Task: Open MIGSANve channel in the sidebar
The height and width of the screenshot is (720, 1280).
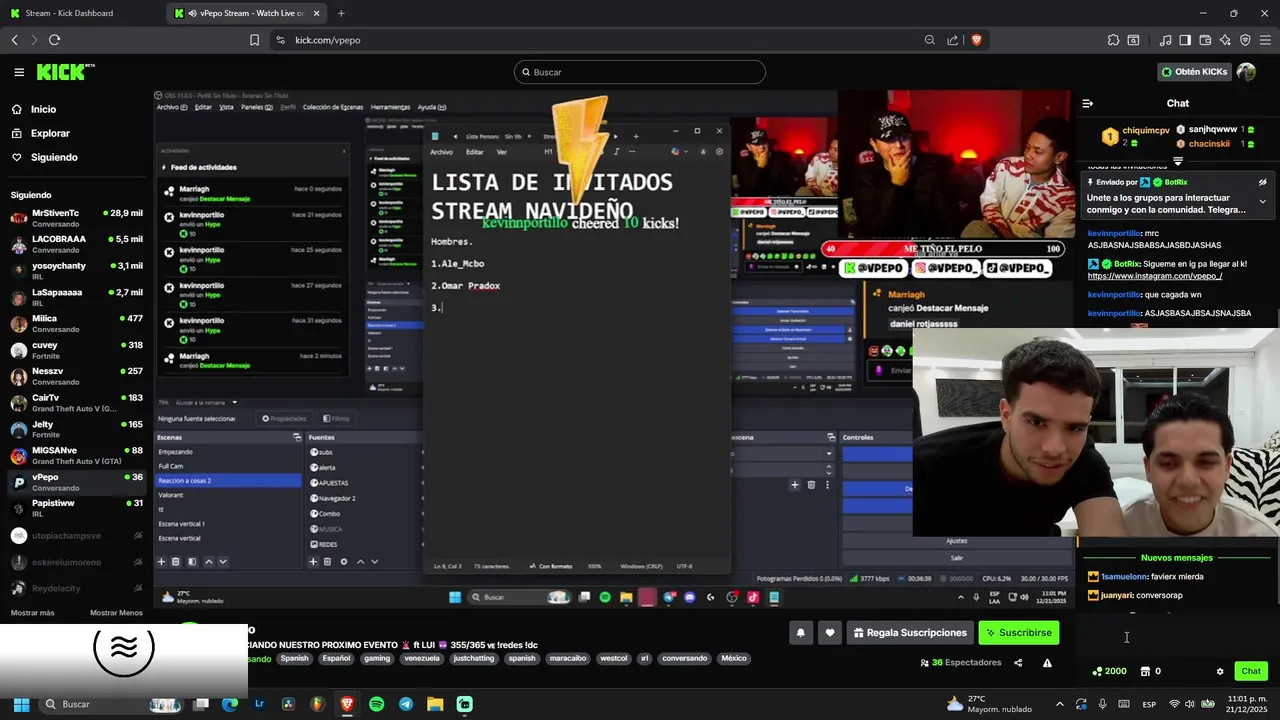Action: (x=77, y=455)
